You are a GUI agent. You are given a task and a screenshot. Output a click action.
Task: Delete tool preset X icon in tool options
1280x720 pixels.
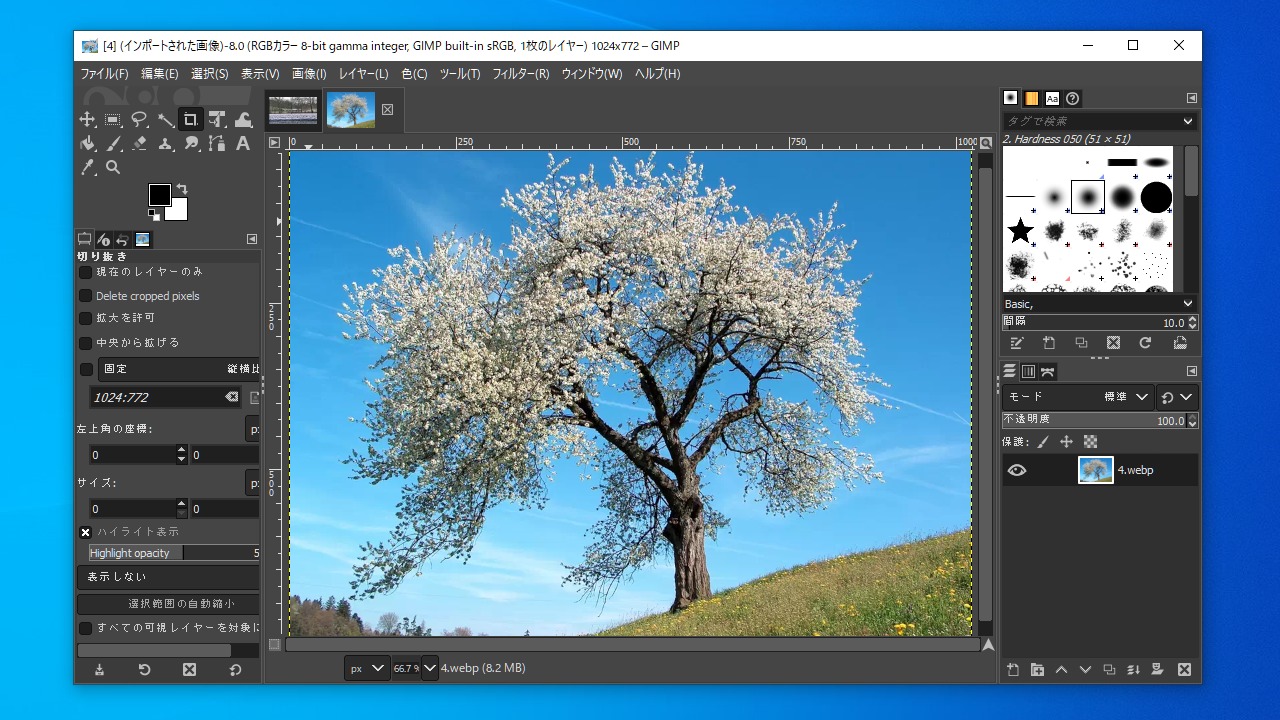click(x=189, y=670)
